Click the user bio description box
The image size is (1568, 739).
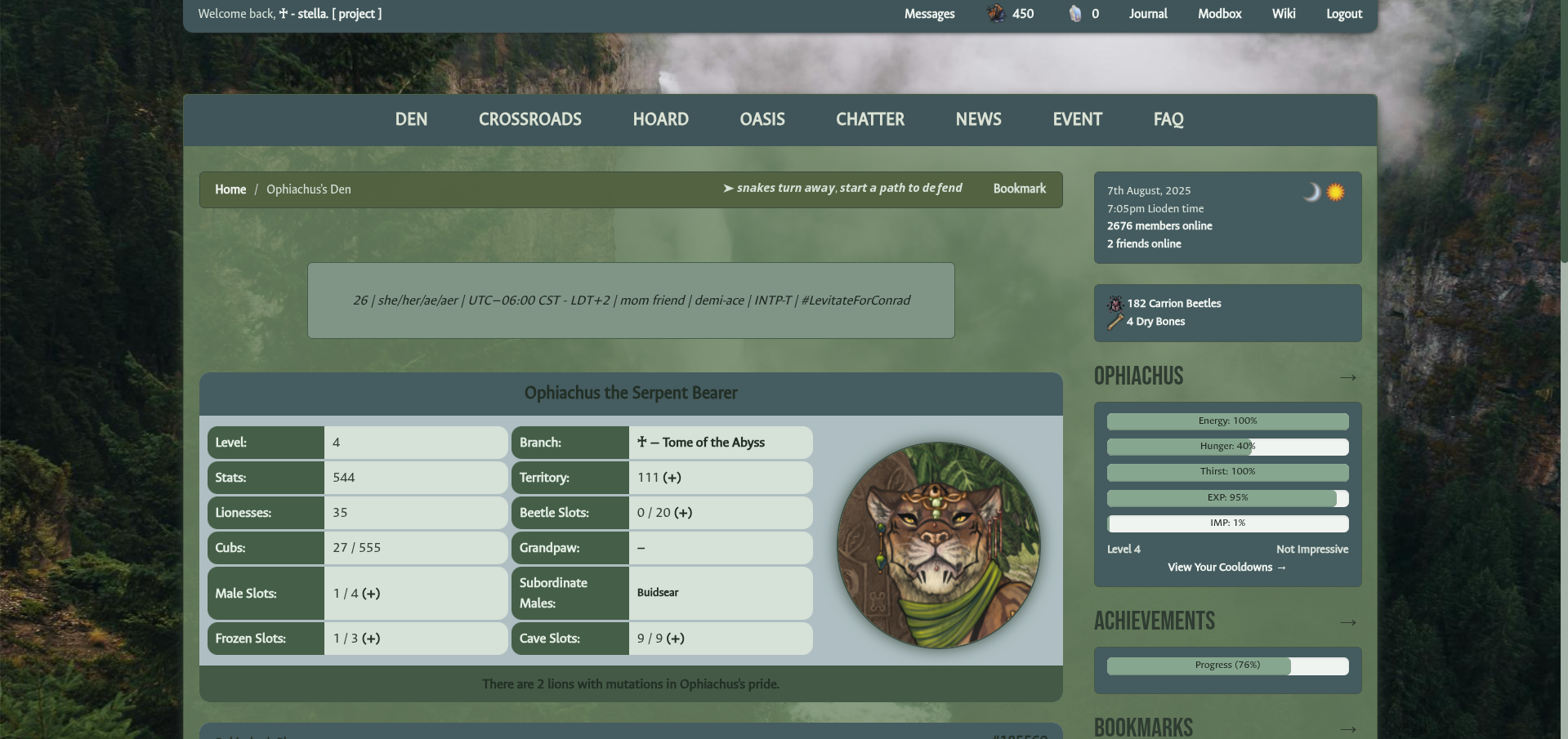pos(631,300)
